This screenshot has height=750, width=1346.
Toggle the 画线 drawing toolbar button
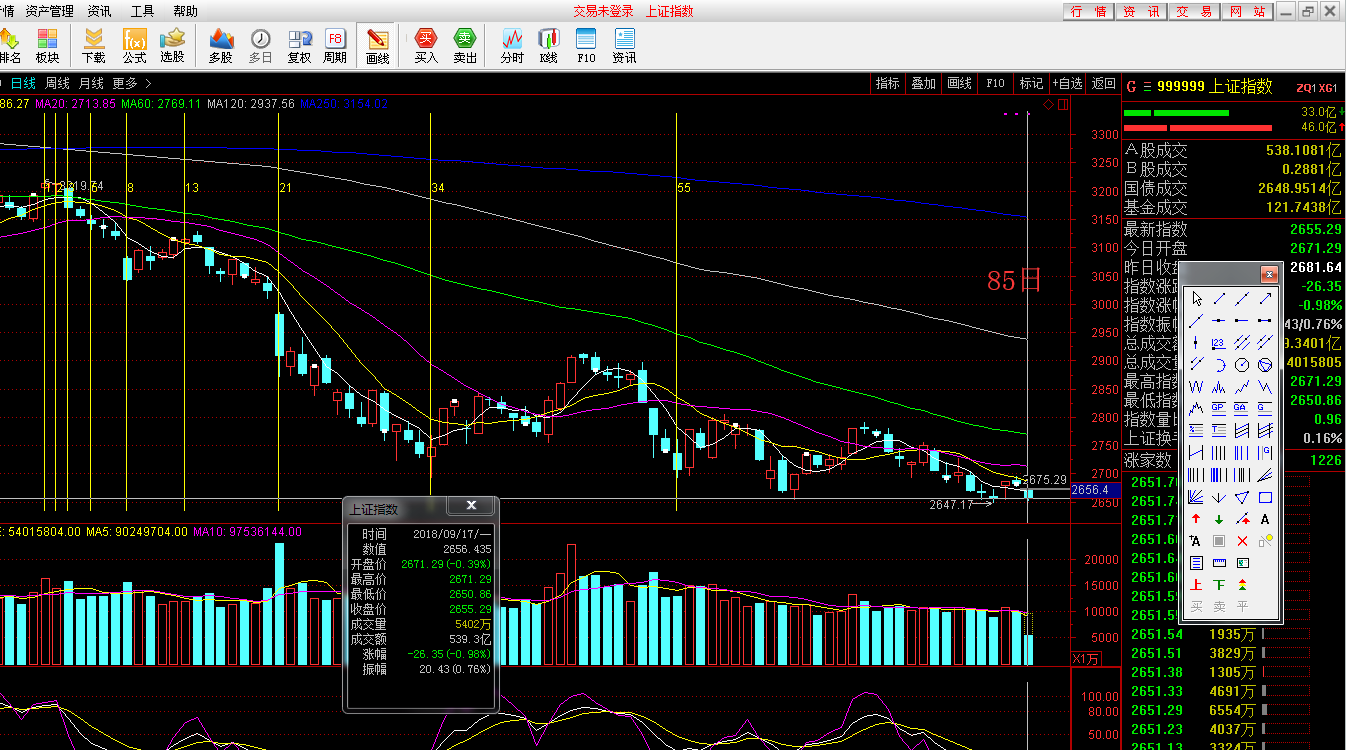click(x=377, y=46)
